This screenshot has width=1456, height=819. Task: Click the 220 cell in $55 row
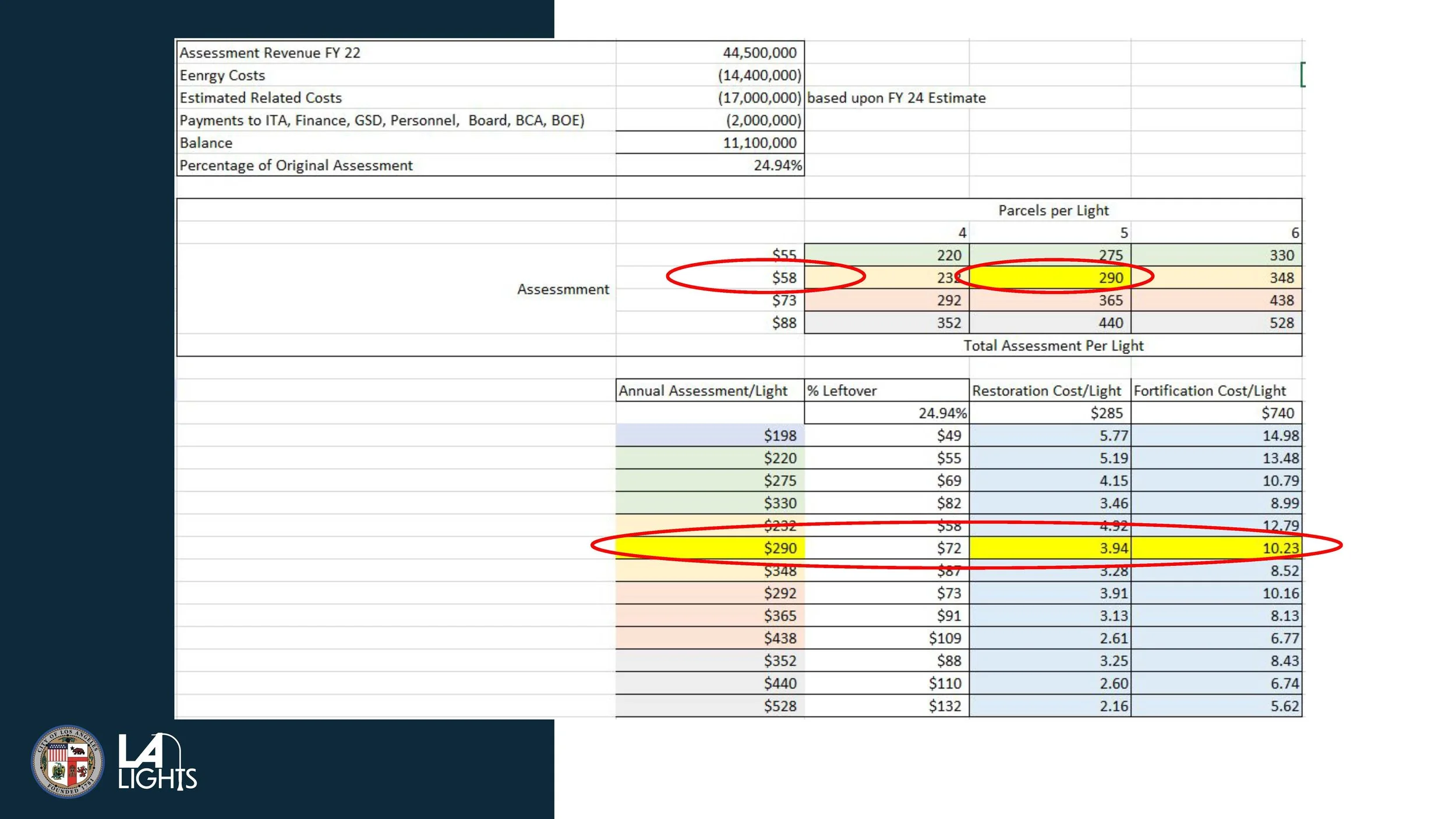tap(887, 255)
